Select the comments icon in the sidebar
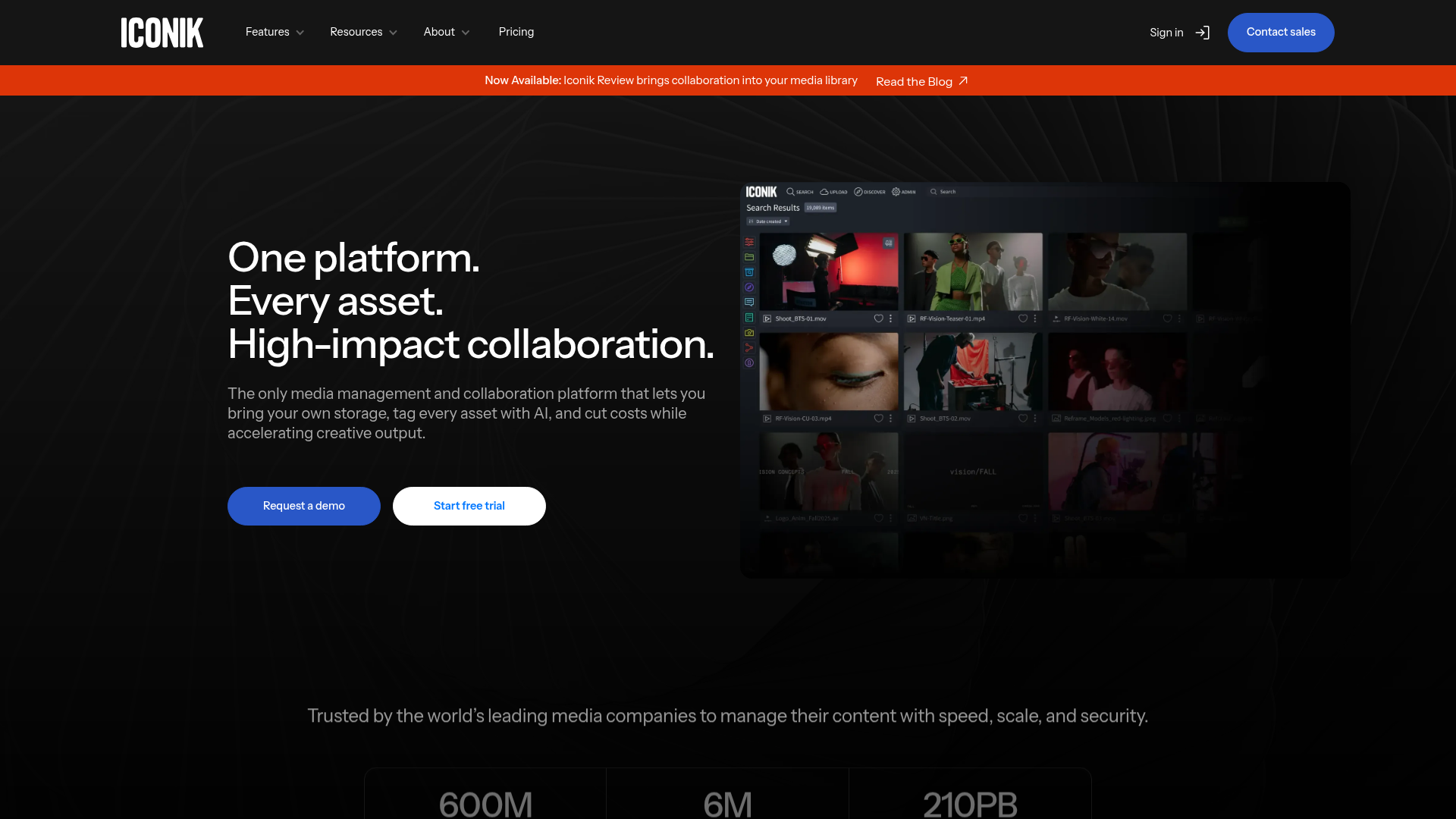 point(749,302)
